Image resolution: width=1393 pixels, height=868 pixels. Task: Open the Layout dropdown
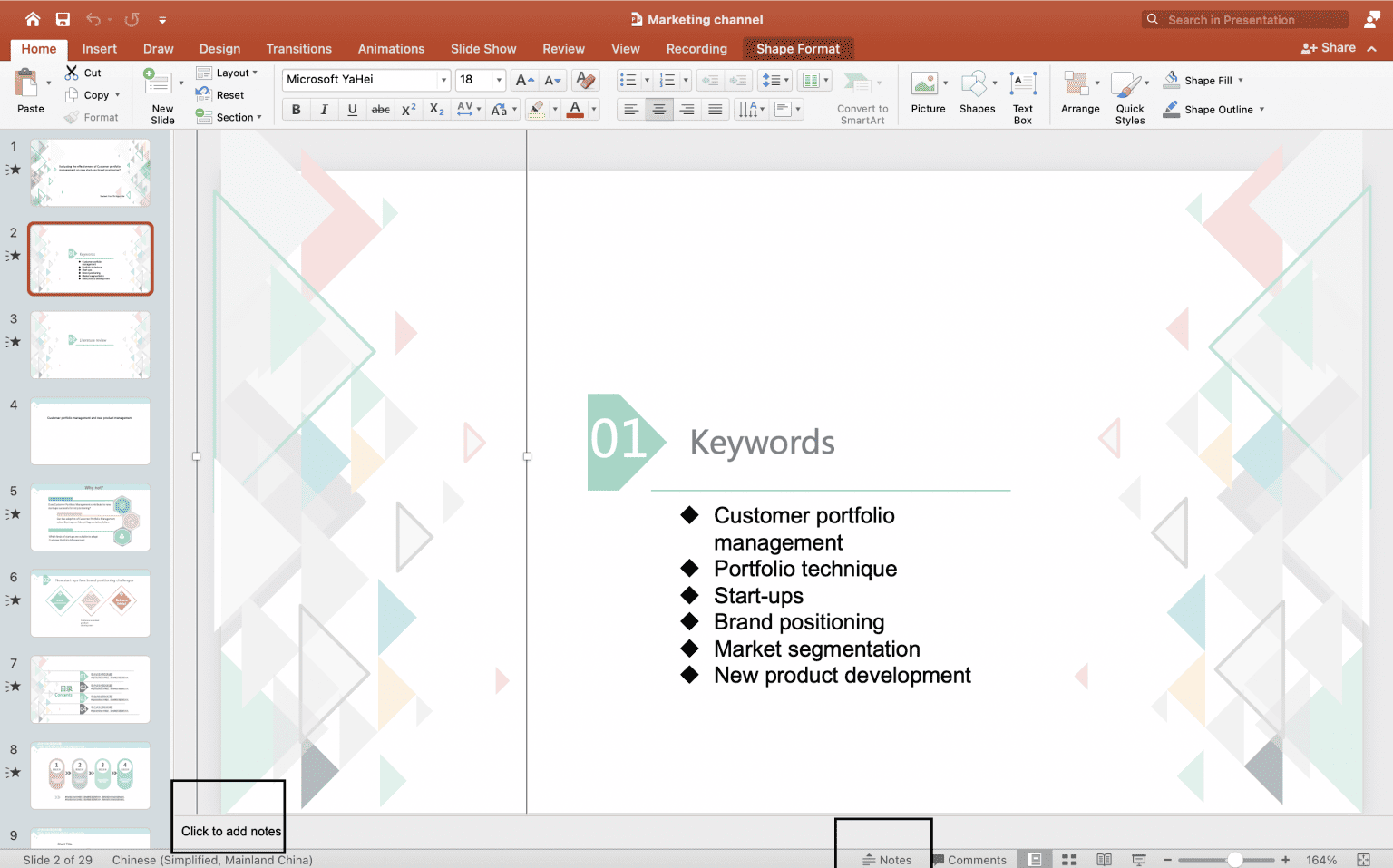229,73
